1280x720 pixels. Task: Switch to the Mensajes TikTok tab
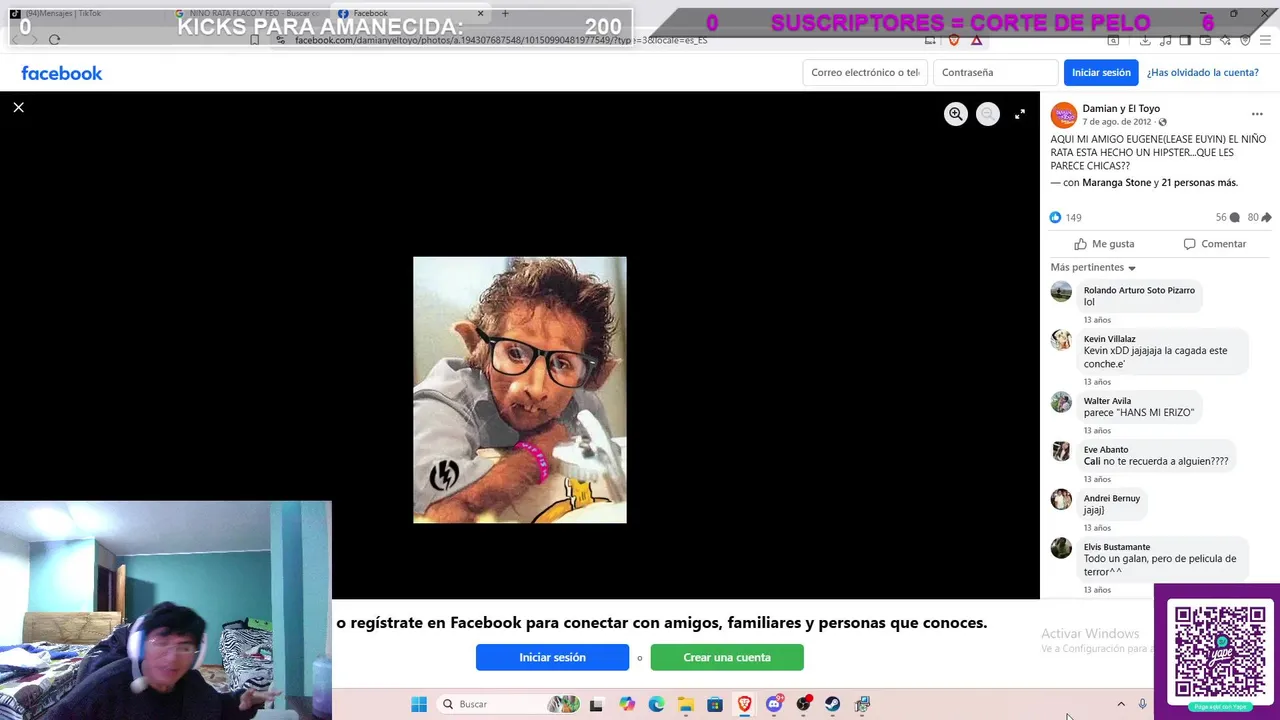(85, 13)
